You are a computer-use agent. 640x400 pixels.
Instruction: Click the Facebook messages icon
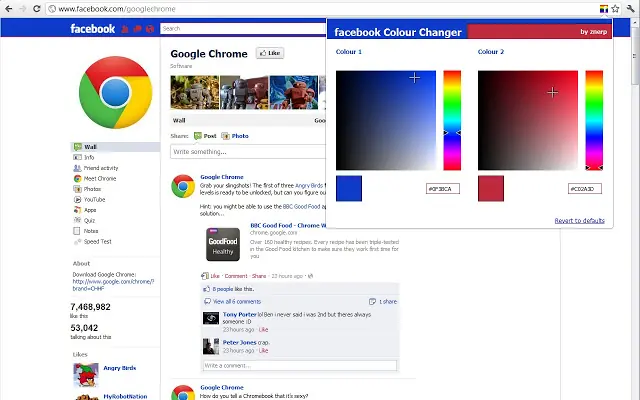tap(137, 29)
